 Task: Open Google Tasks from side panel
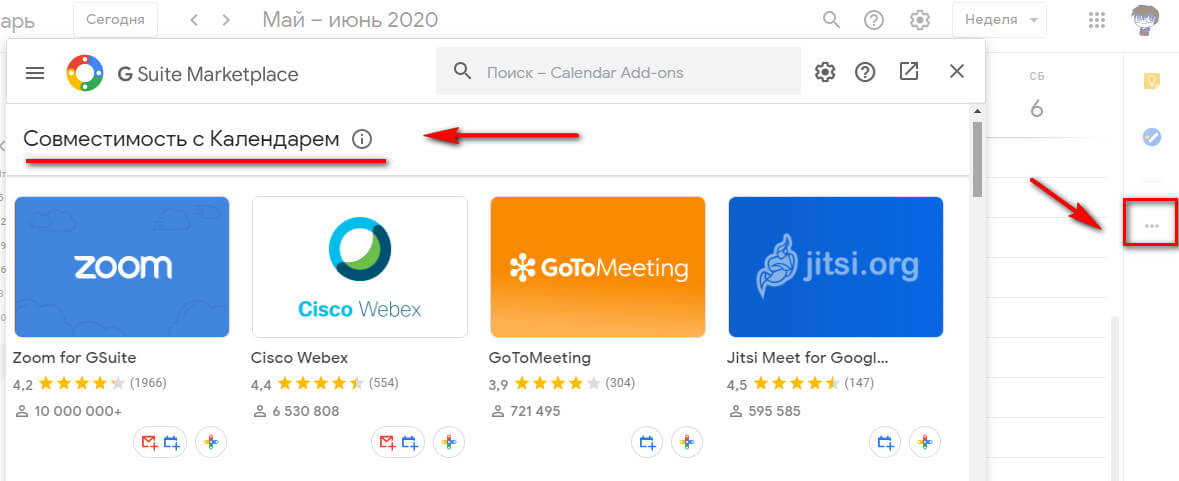pyautogui.click(x=1152, y=138)
